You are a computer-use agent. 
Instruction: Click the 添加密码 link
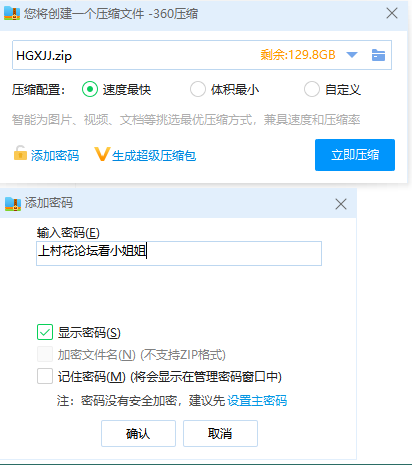click(x=55, y=155)
